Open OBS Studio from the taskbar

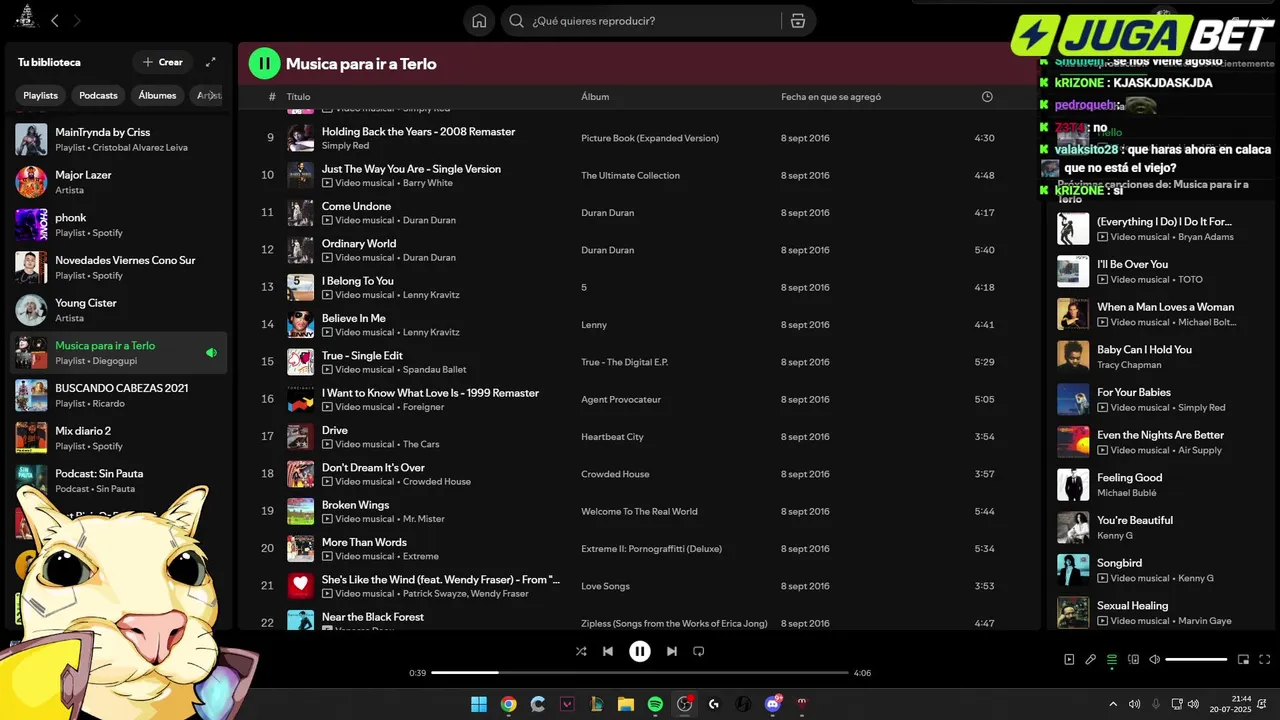(685, 704)
